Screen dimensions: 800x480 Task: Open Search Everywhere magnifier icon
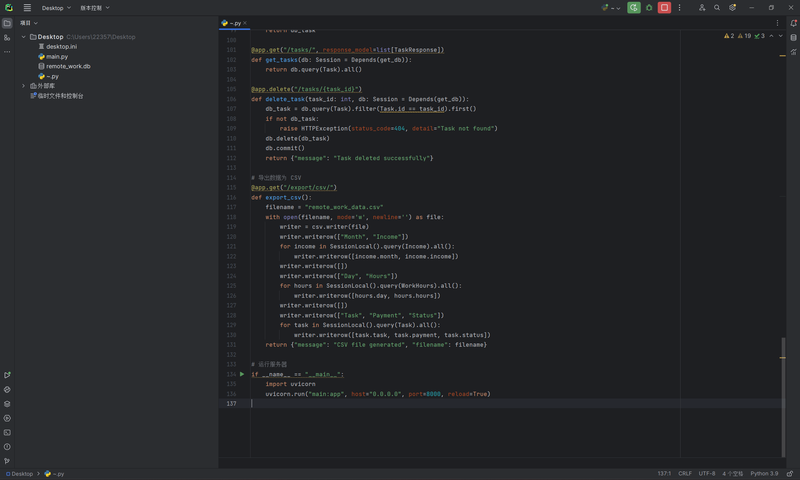(717, 8)
